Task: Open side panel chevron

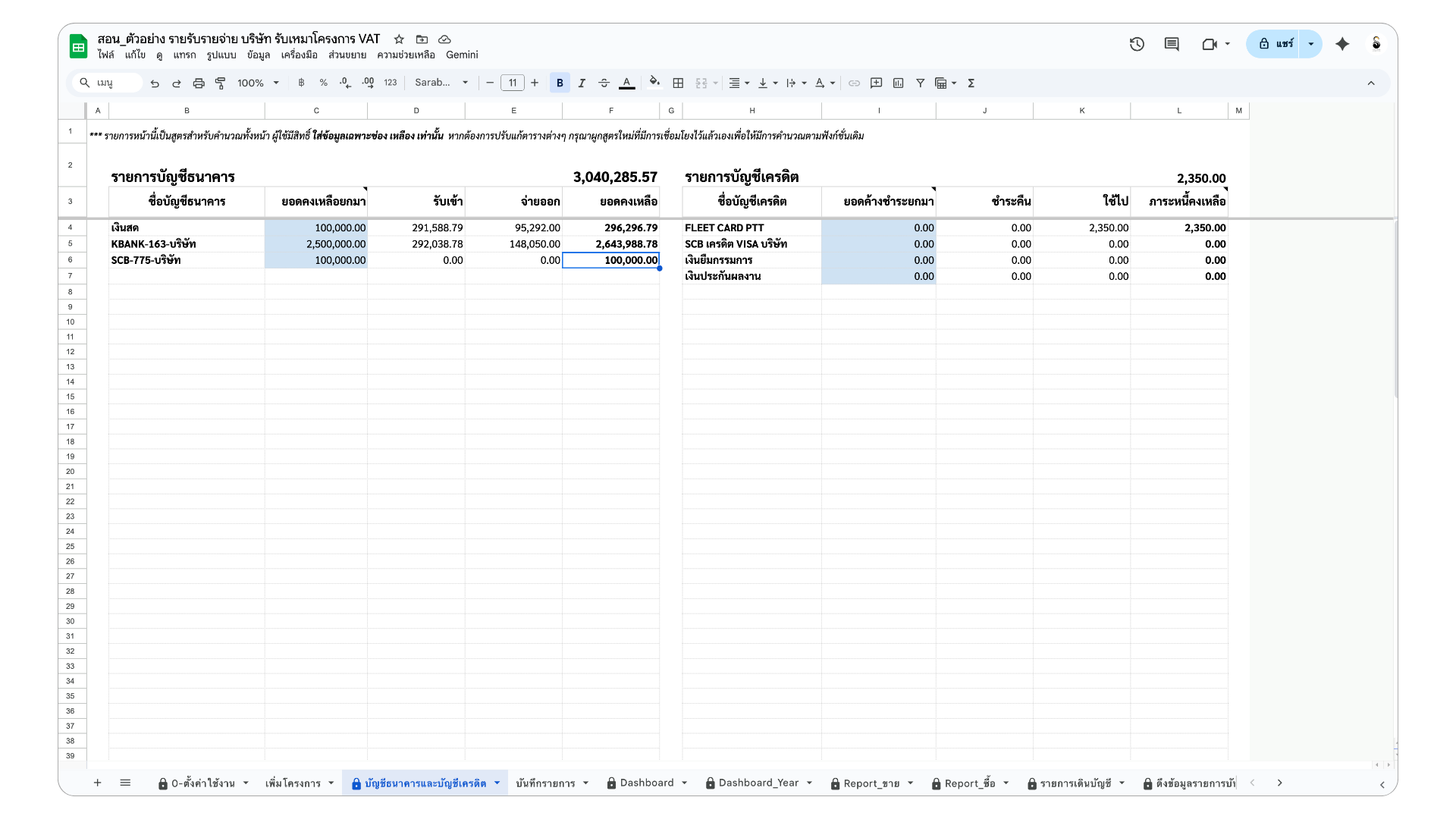Action: (x=1382, y=785)
